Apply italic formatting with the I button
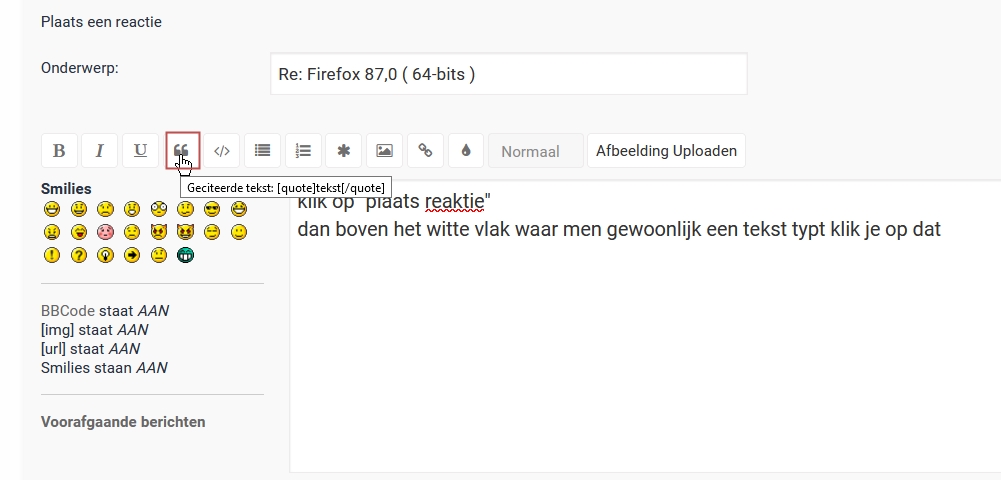The width and height of the screenshot is (1001, 480). [100, 151]
